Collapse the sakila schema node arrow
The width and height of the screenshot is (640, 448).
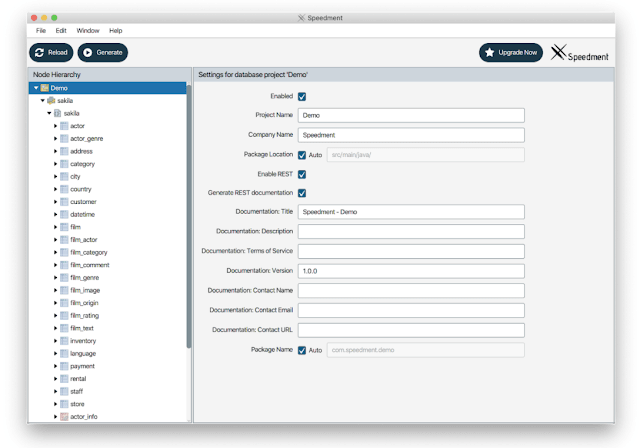(x=49, y=113)
